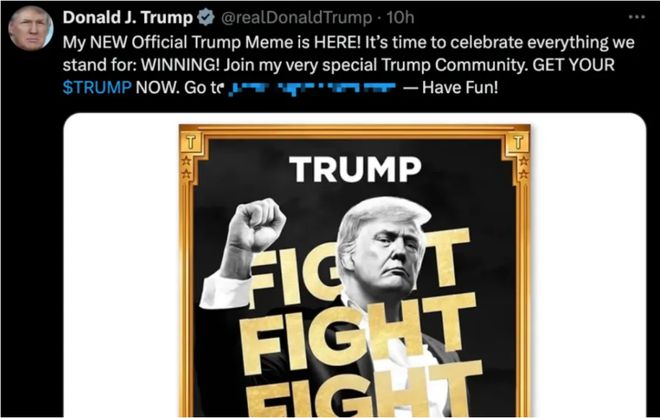Click the white TRUMP heading in image

tap(356, 169)
